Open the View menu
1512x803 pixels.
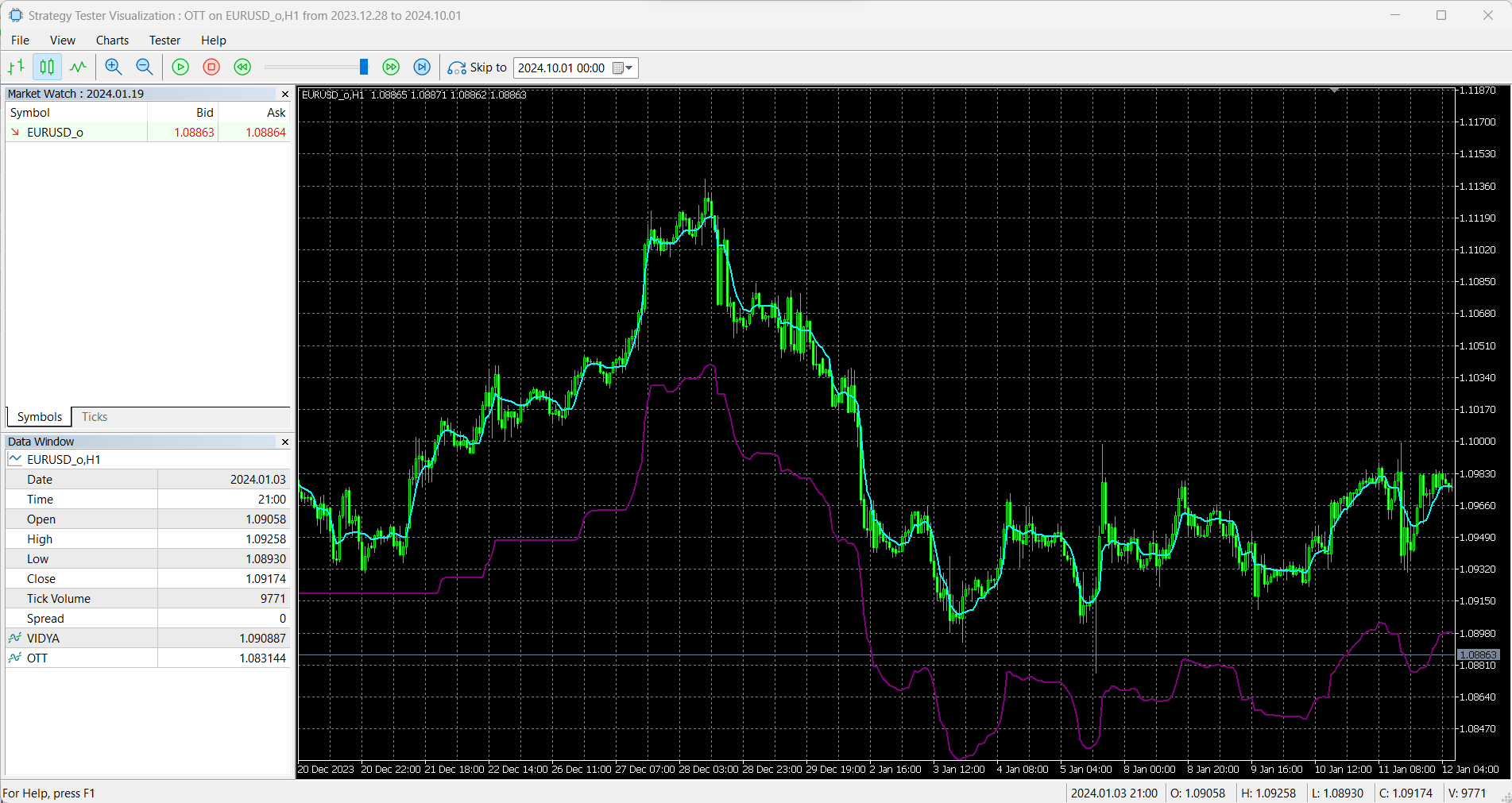(x=63, y=41)
